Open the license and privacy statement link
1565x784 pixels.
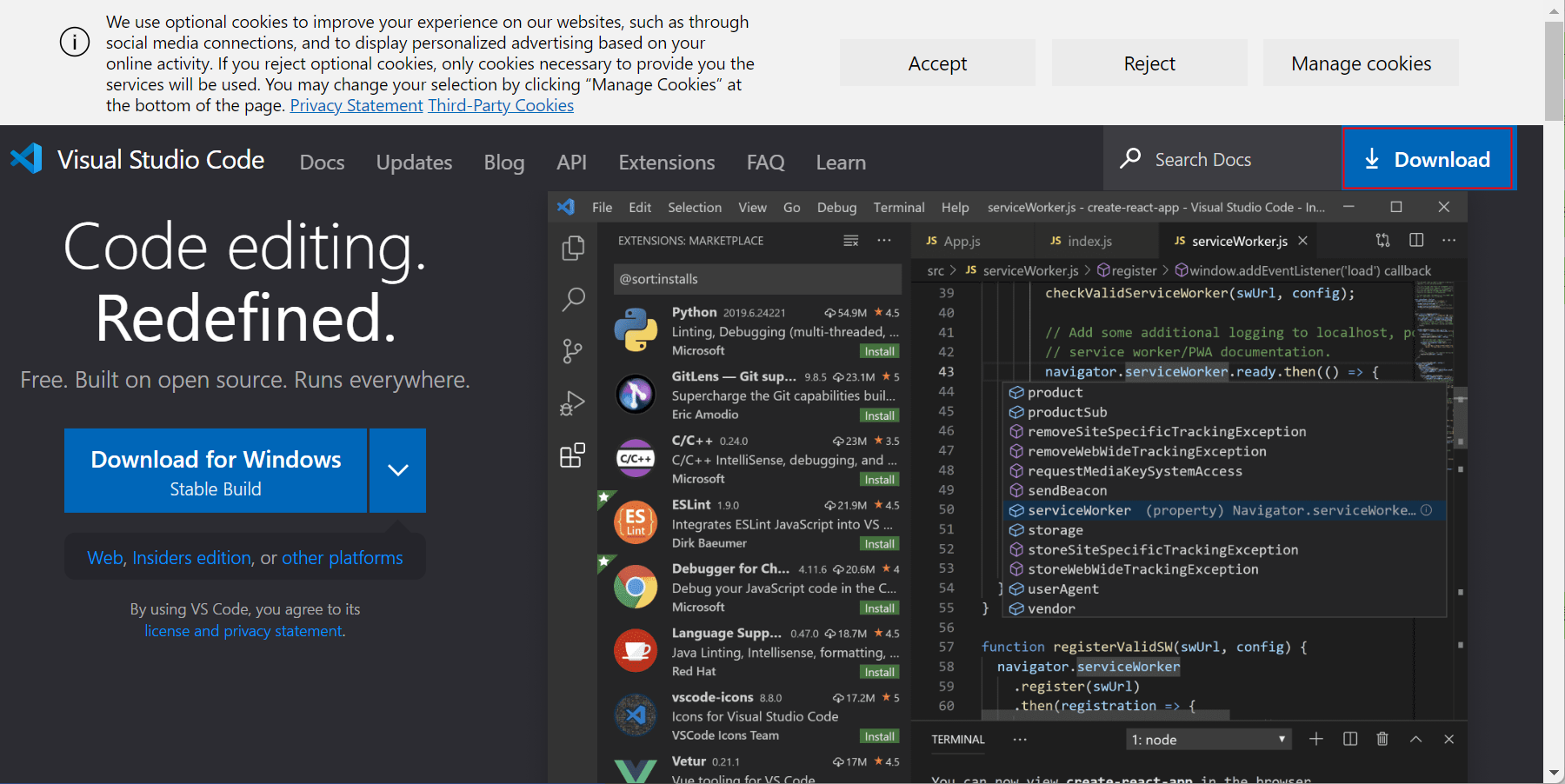tap(243, 631)
